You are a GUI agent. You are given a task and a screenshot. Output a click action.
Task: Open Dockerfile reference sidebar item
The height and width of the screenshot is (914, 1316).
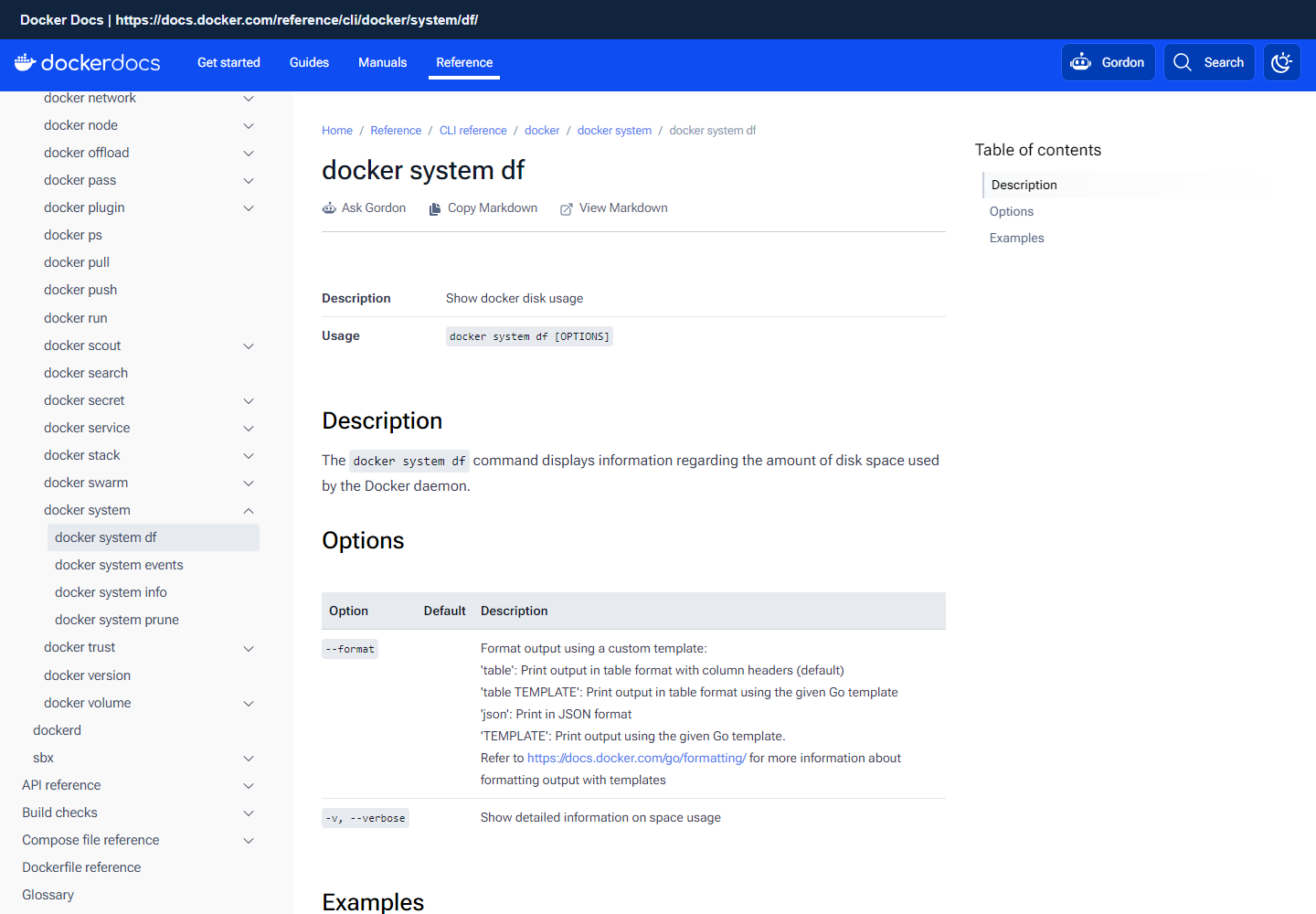(81, 867)
